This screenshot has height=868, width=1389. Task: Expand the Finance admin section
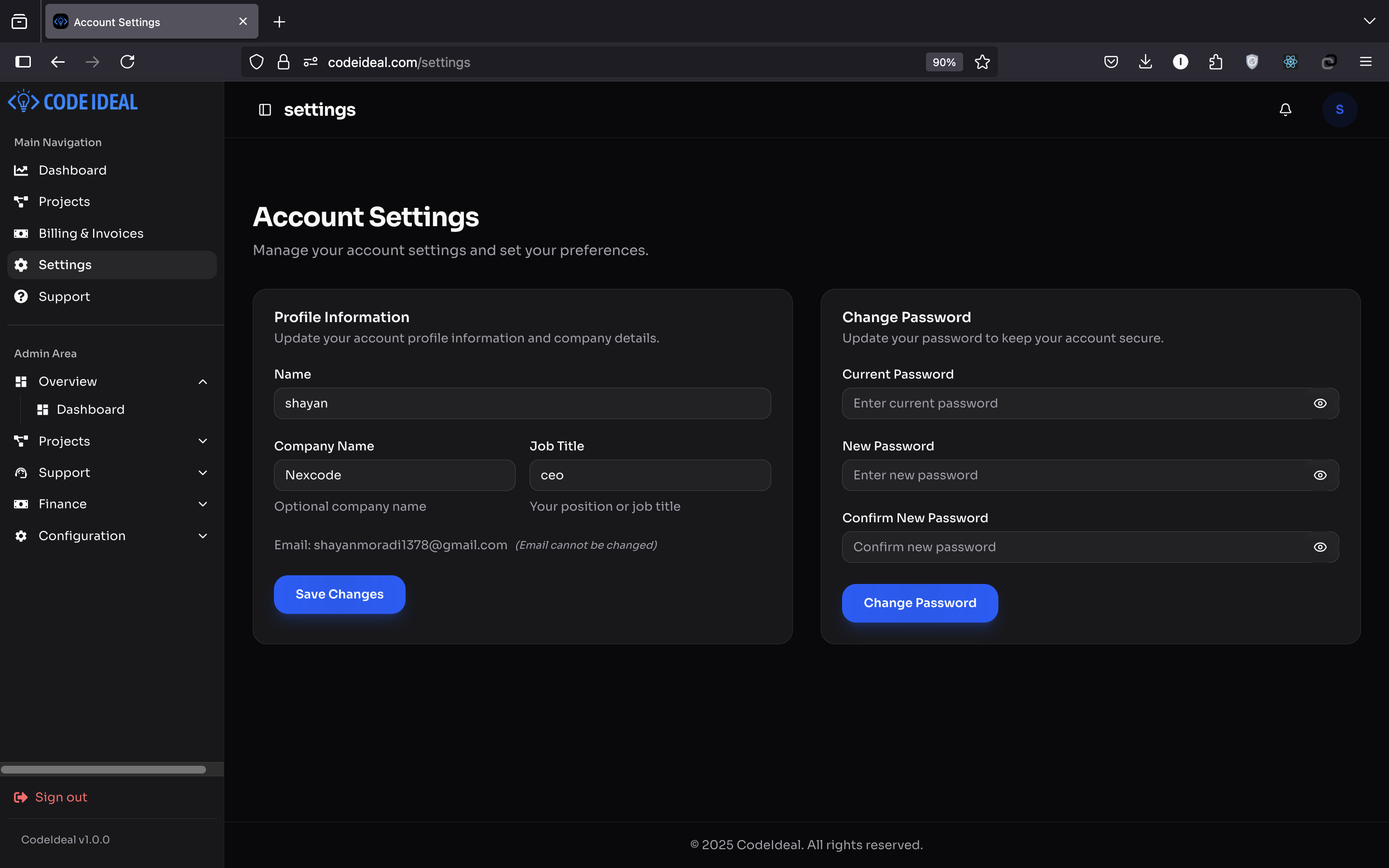(203, 504)
